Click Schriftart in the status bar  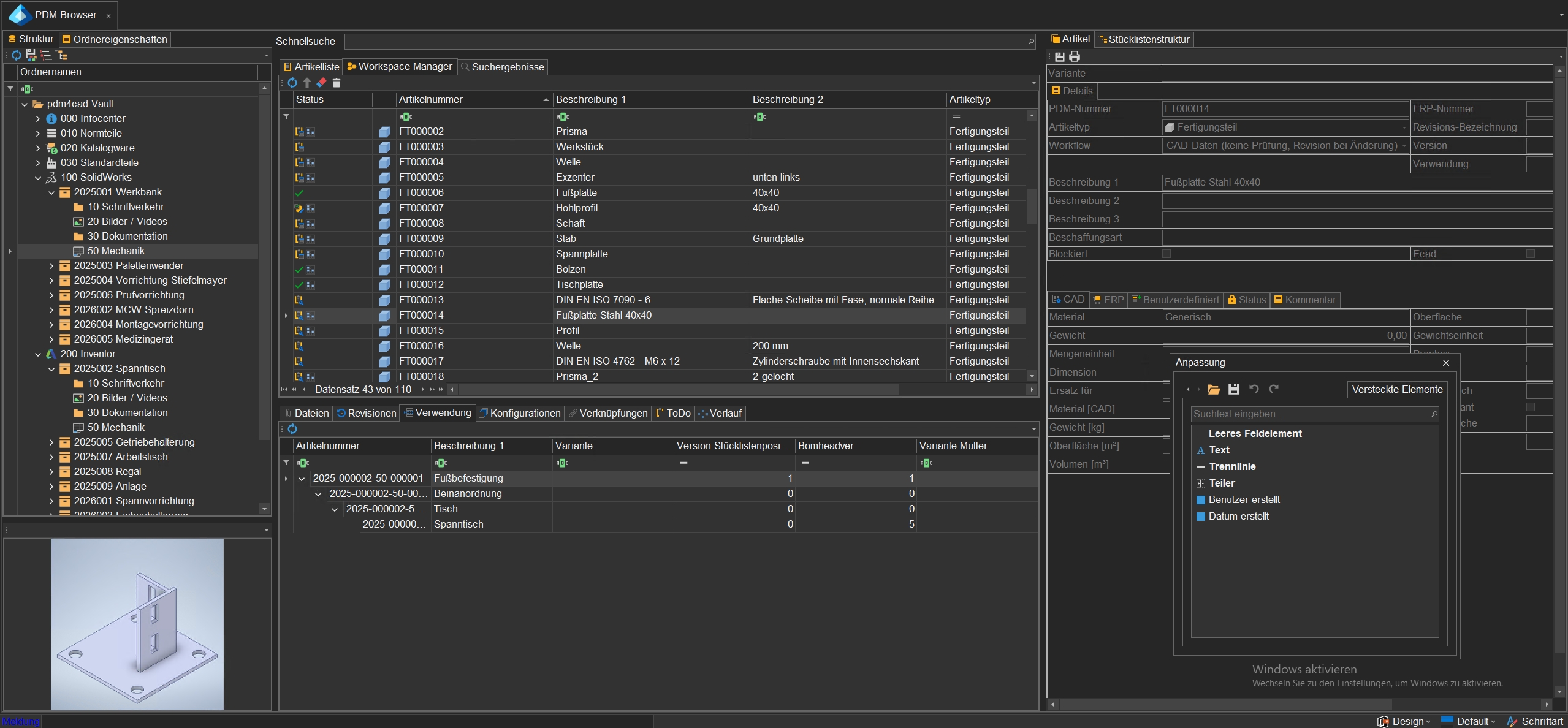[x=1535, y=721]
